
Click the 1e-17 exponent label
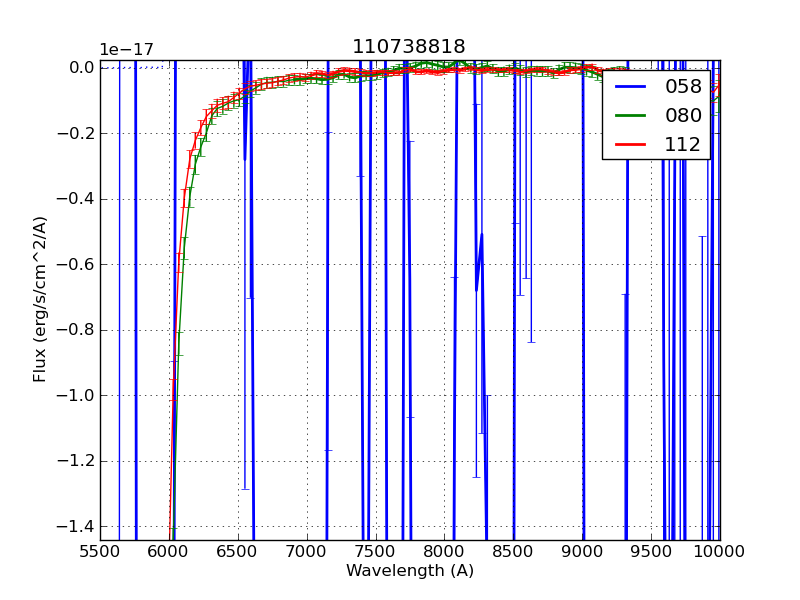click(x=126, y=49)
